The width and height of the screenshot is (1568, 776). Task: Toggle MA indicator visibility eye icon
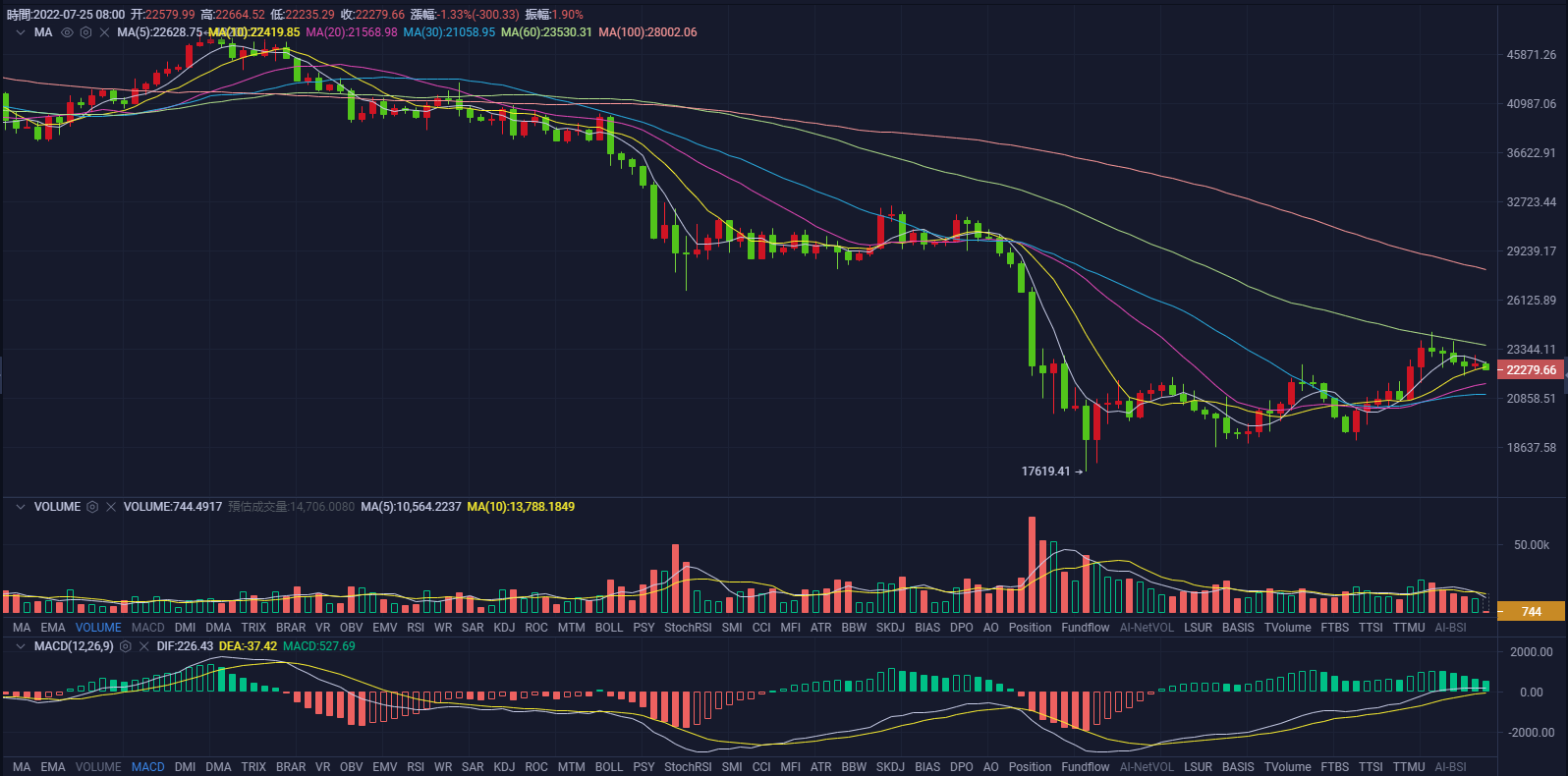pyautogui.click(x=67, y=32)
